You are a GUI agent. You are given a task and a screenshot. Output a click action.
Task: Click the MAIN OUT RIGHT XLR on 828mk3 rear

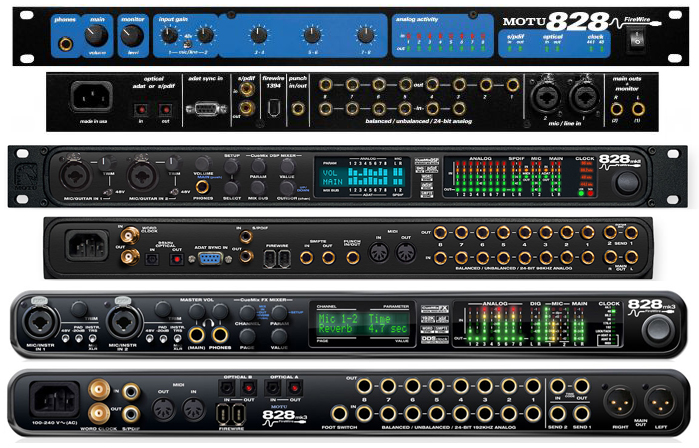tap(619, 403)
